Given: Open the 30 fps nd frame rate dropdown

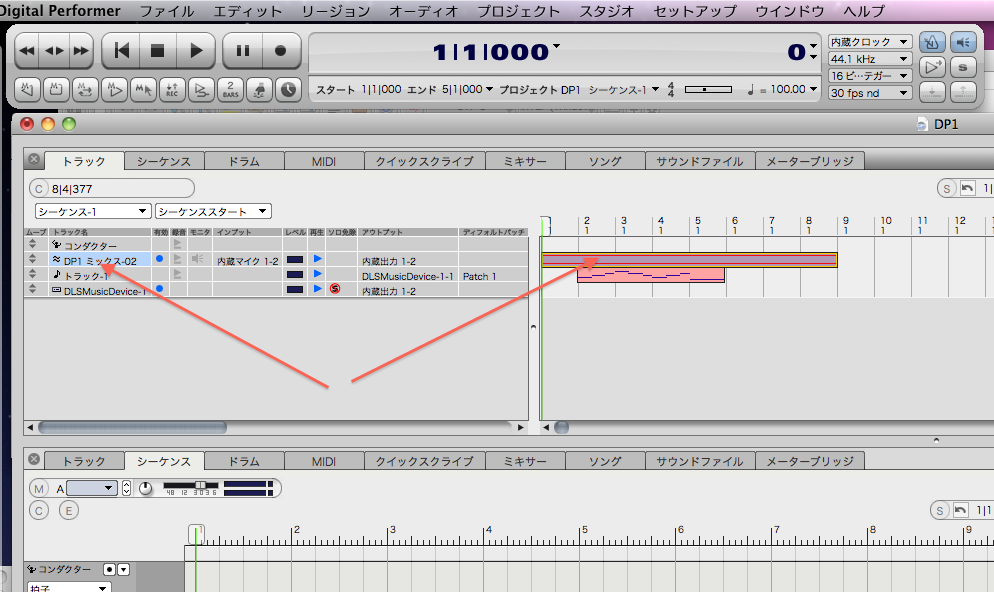Looking at the screenshot, I should click(870, 93).
